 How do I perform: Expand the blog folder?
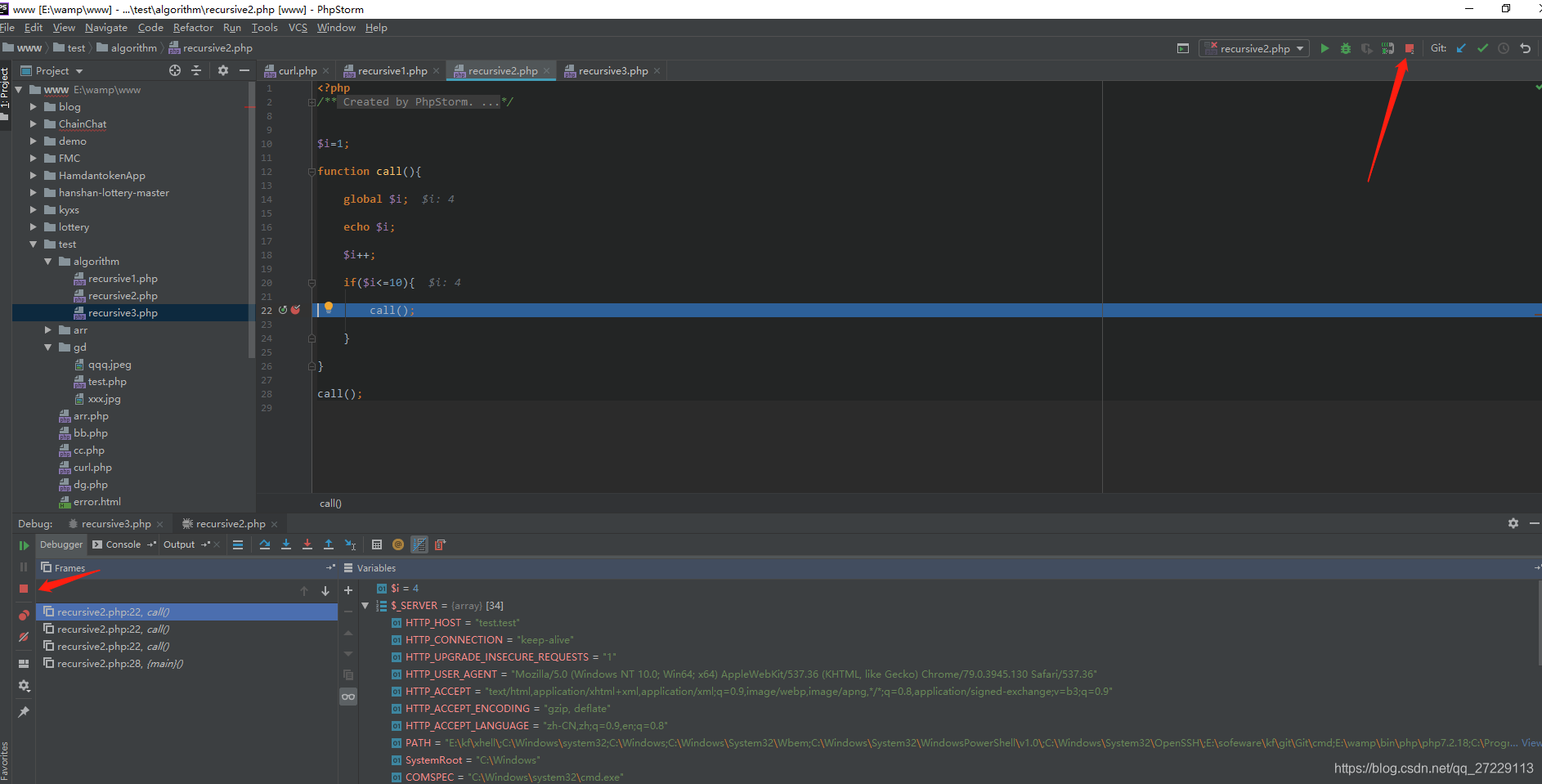click(33, 106)
